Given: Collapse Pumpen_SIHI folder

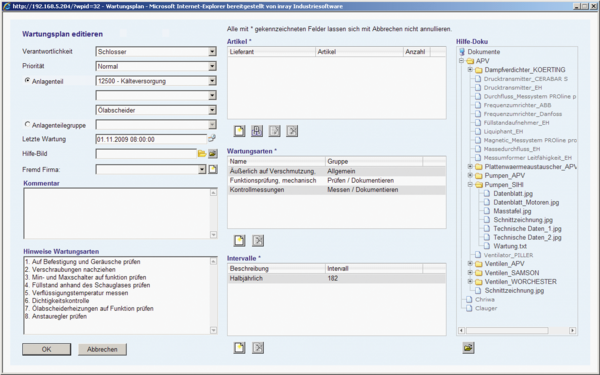Looking at the screenshot, I should tap(470, 184).
